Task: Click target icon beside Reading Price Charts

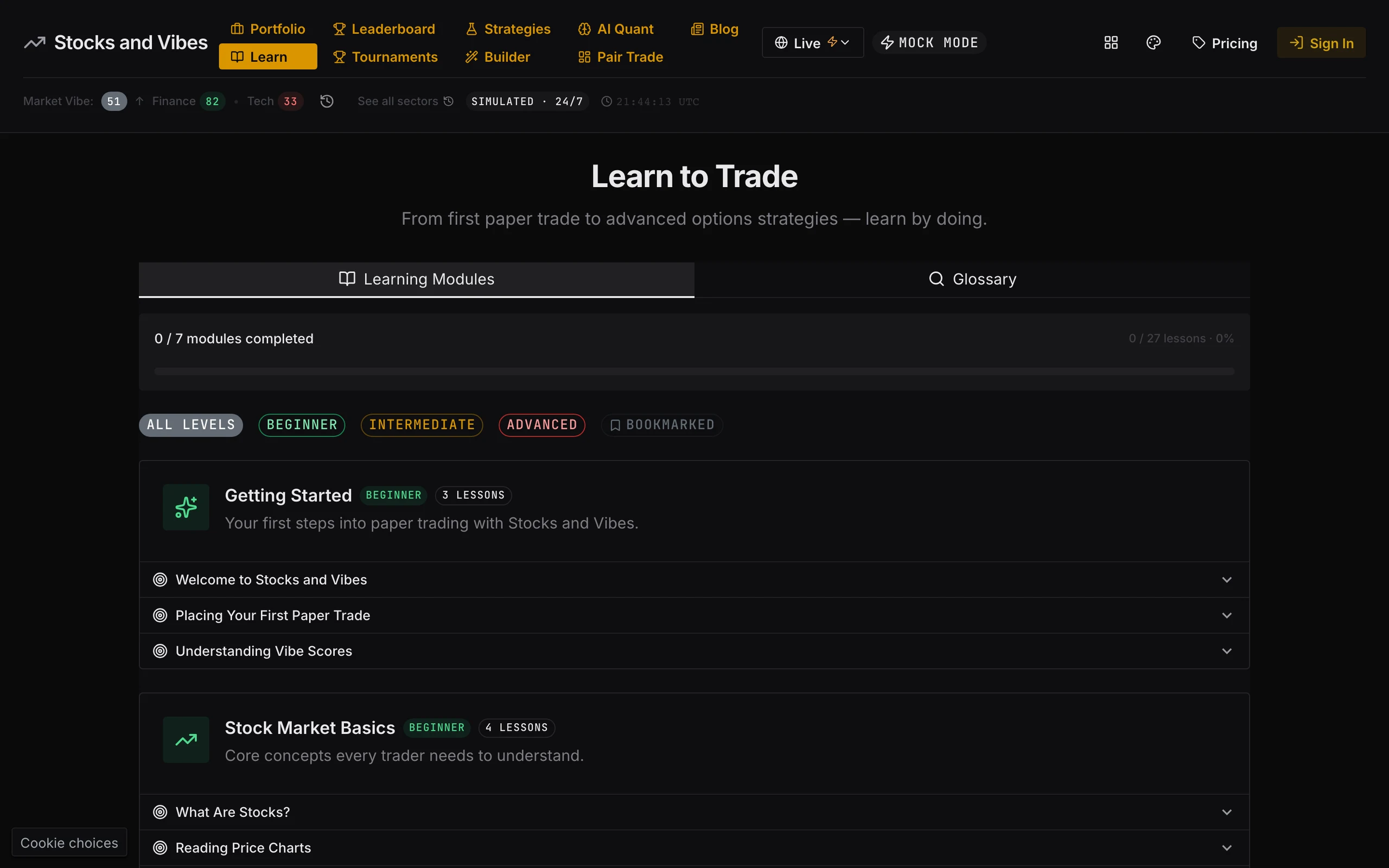Action: click(x=160, y=847)
